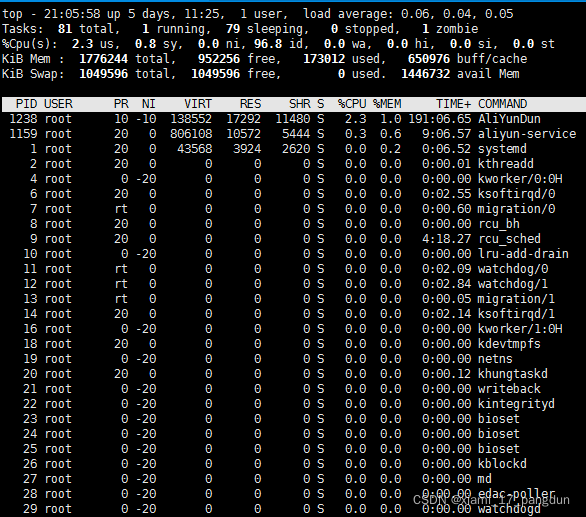This screenshot has width=586, height=517.
Task: Click the time value 4:18.27
Action: tap(447, 239)
